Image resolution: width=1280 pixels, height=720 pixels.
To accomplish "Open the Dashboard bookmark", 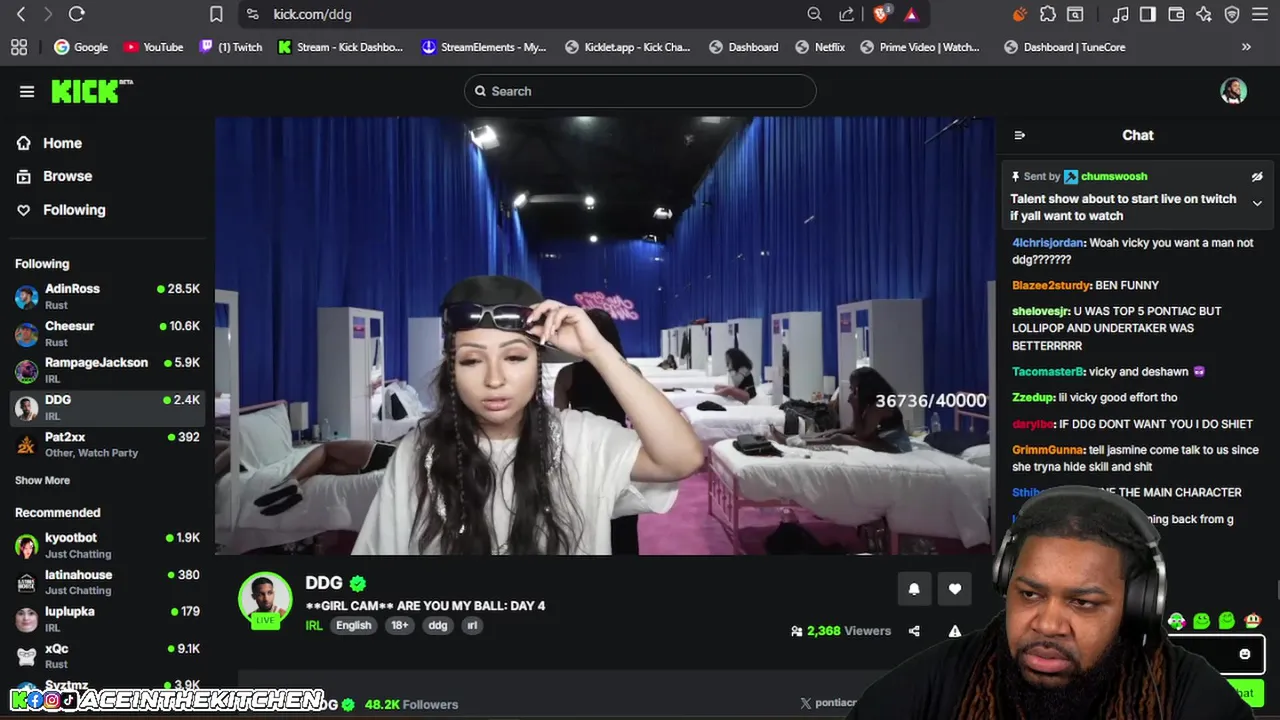I will [743, 47].
